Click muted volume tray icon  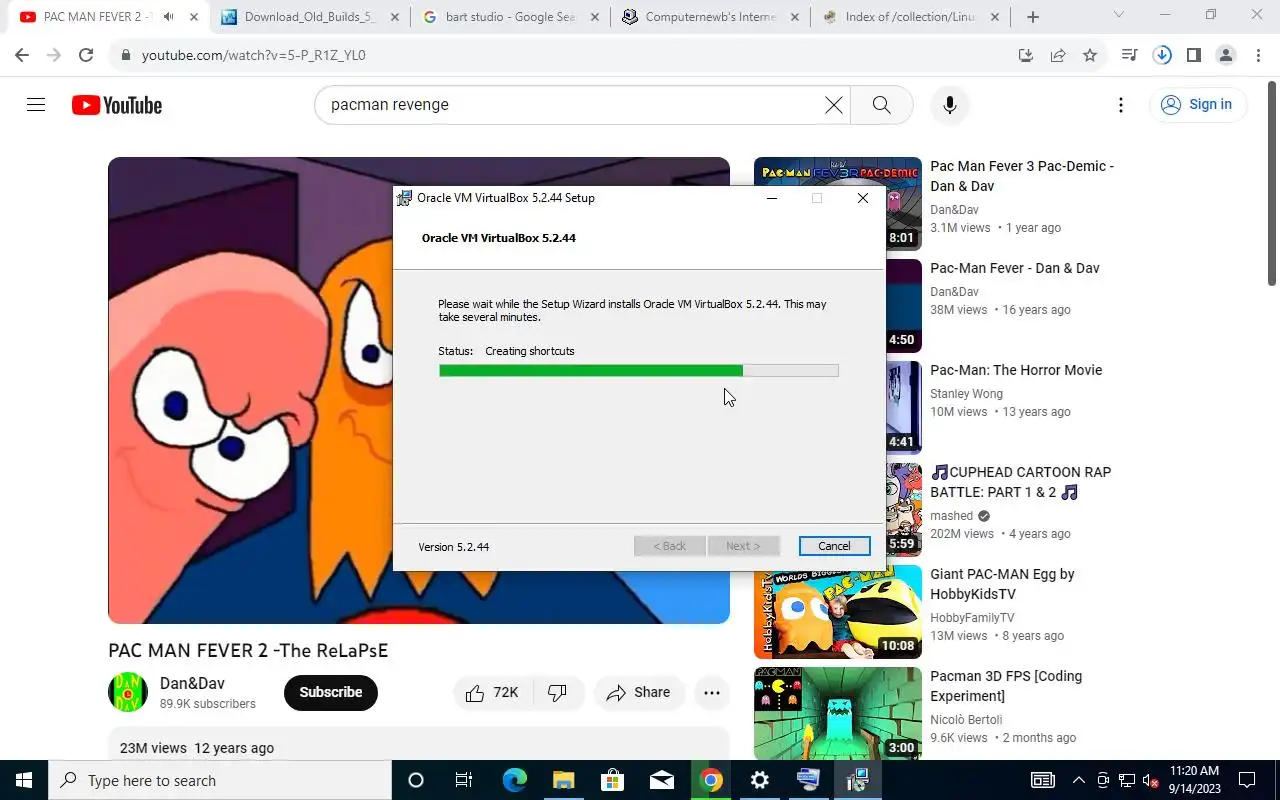(x=1150, y=780)
